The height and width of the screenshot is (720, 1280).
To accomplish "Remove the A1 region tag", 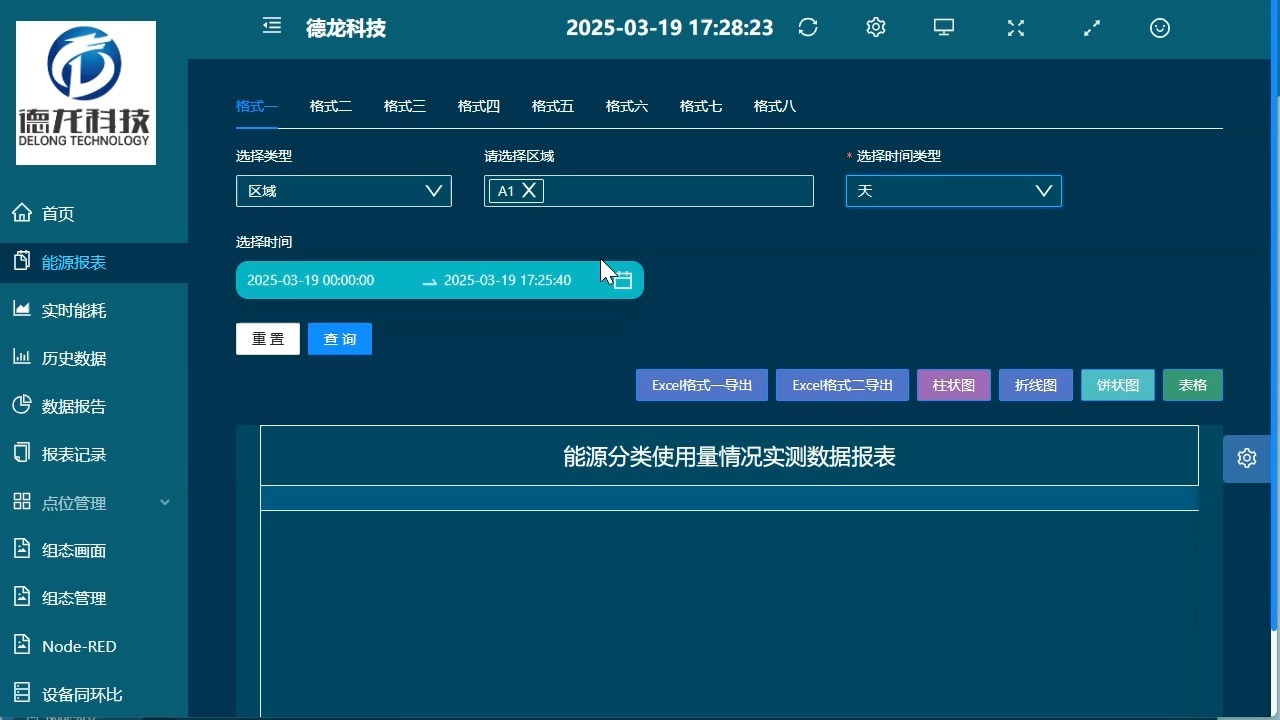I will coord(529,190).
